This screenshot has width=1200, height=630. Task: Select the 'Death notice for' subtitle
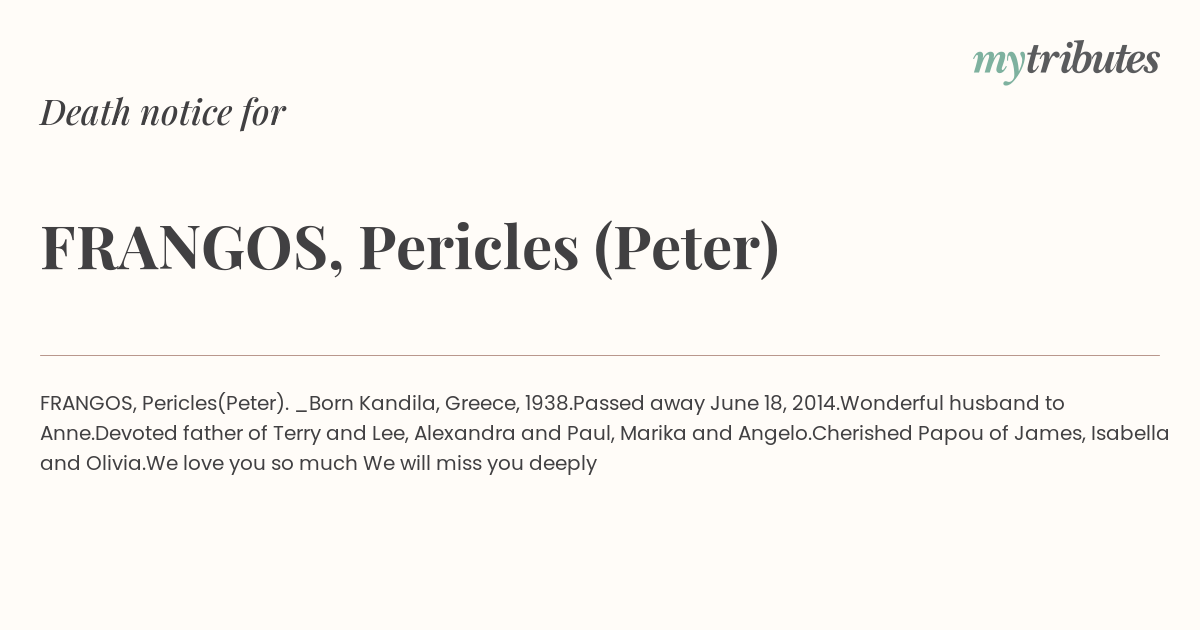(163, 112)
